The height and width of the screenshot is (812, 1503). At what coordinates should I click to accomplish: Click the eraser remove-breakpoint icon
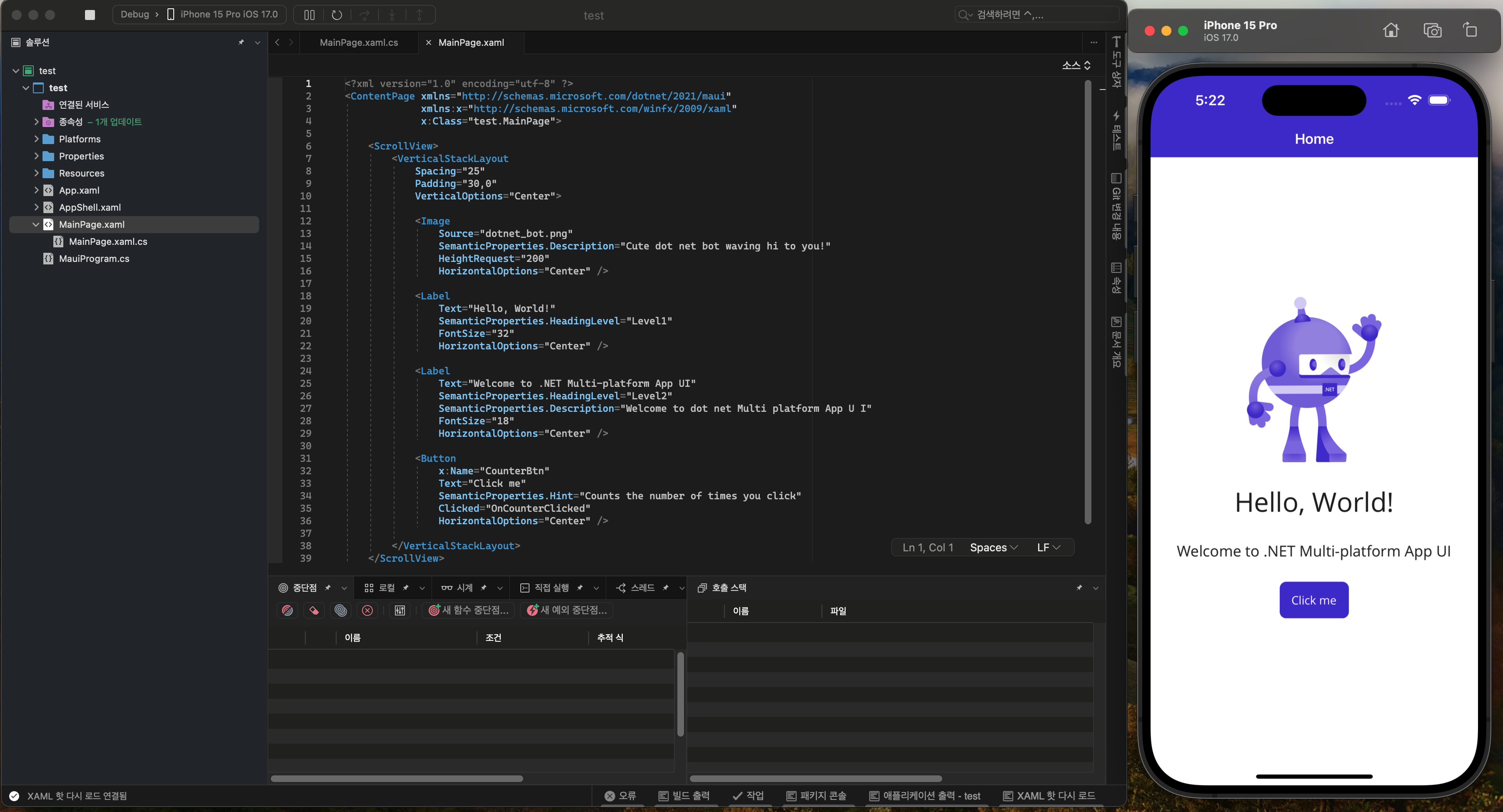[x=314, y=610]
